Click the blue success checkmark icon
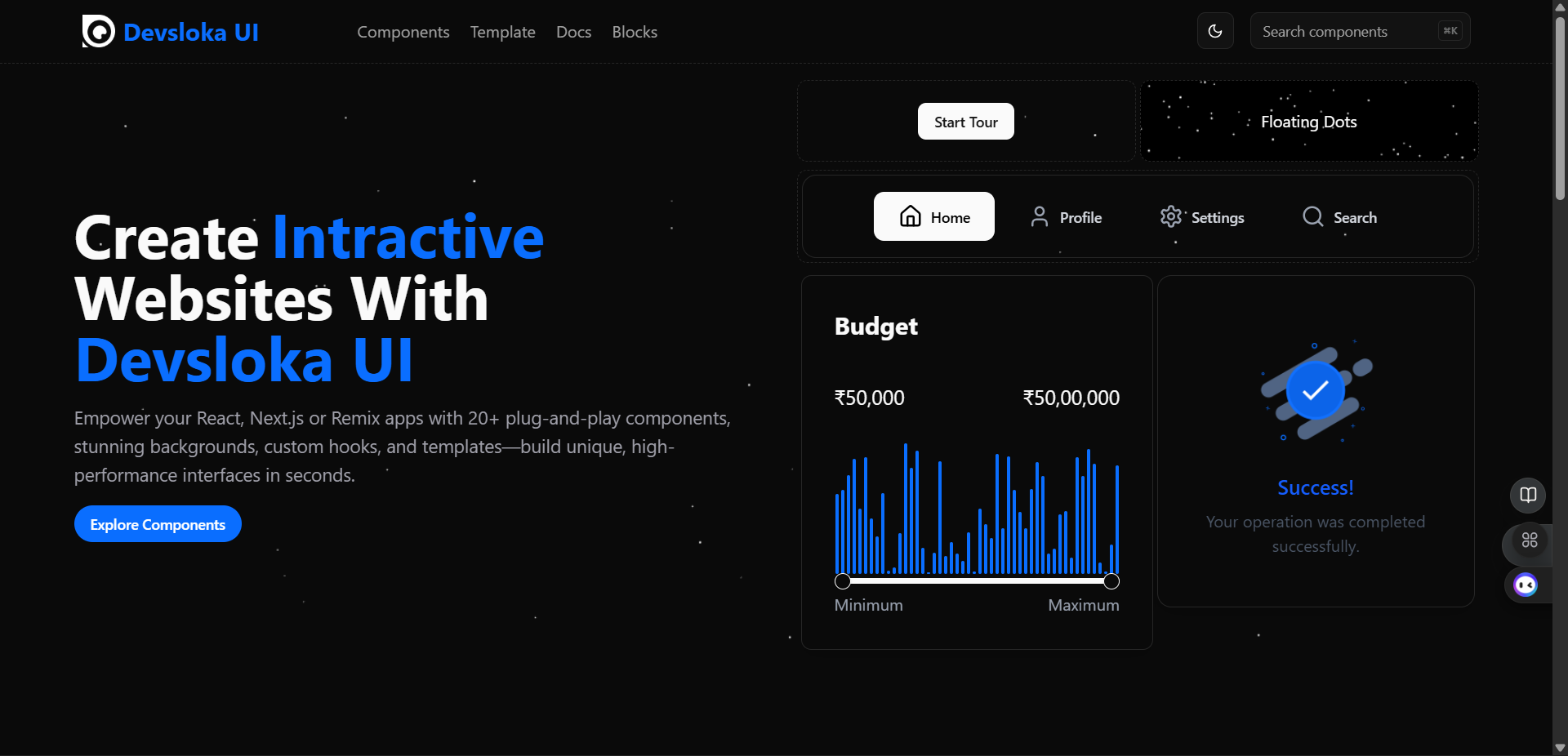This screenshot has width=1568, height=756. [x=1315, y=391]
